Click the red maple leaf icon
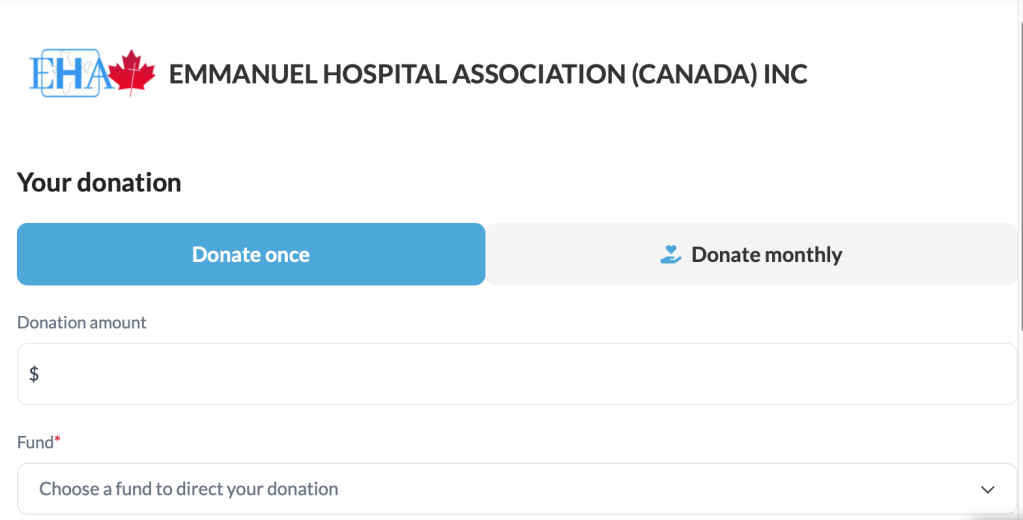Image resolution: width=1023 pixels, height=520 pixels. 131,73
